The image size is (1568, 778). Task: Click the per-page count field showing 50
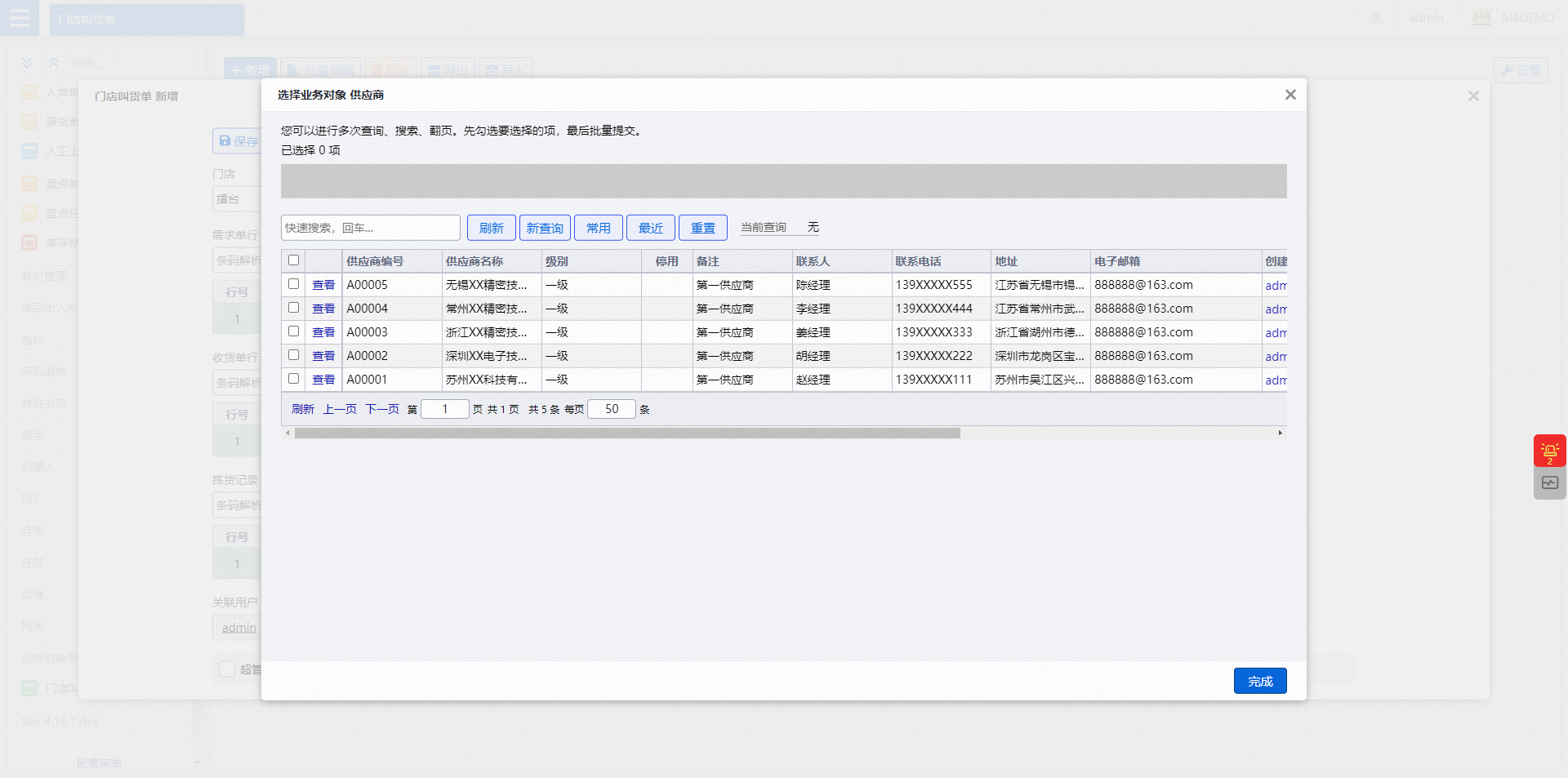pos(612,409)
